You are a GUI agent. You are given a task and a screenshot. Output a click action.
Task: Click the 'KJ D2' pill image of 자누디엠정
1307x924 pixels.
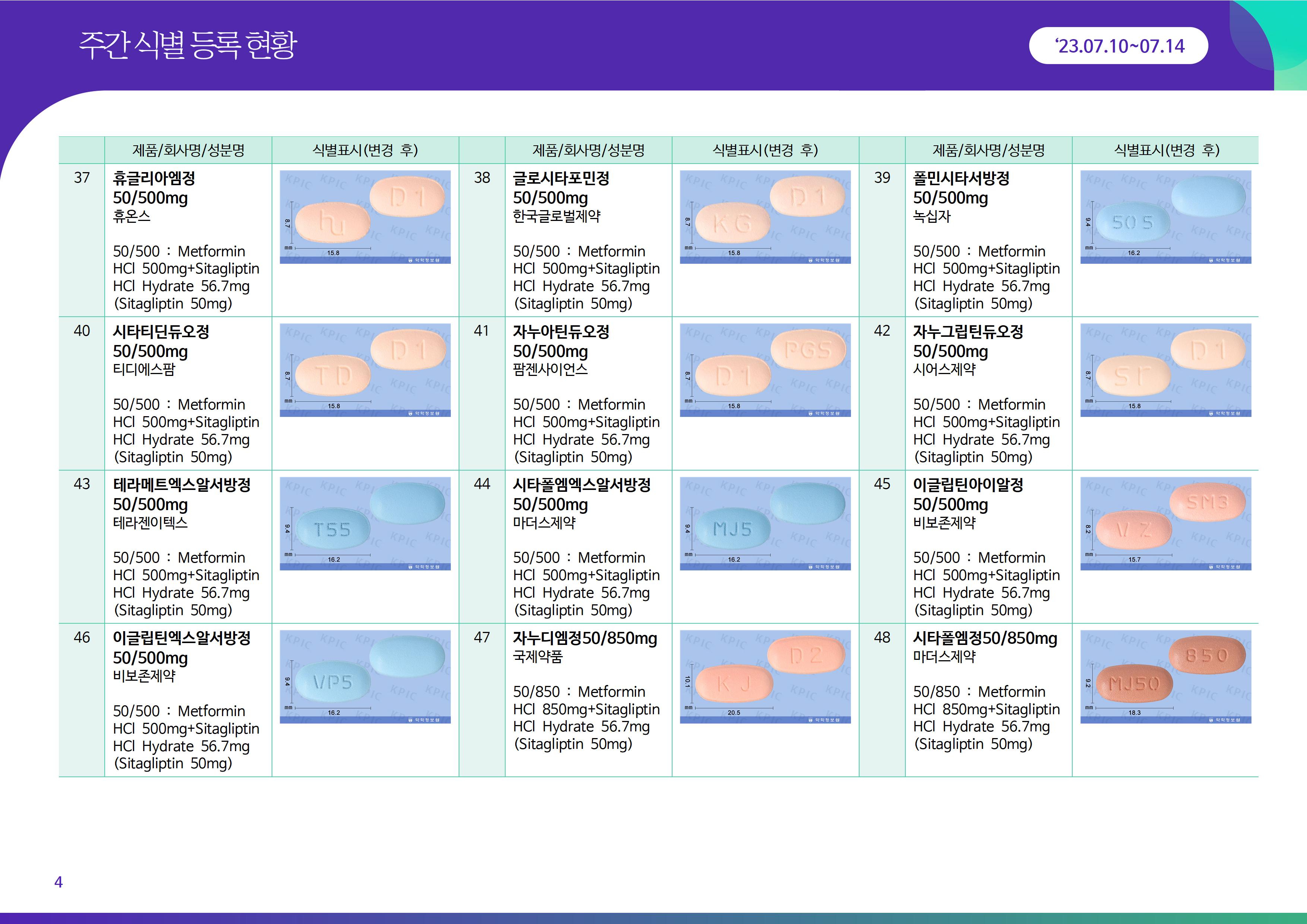765,676
